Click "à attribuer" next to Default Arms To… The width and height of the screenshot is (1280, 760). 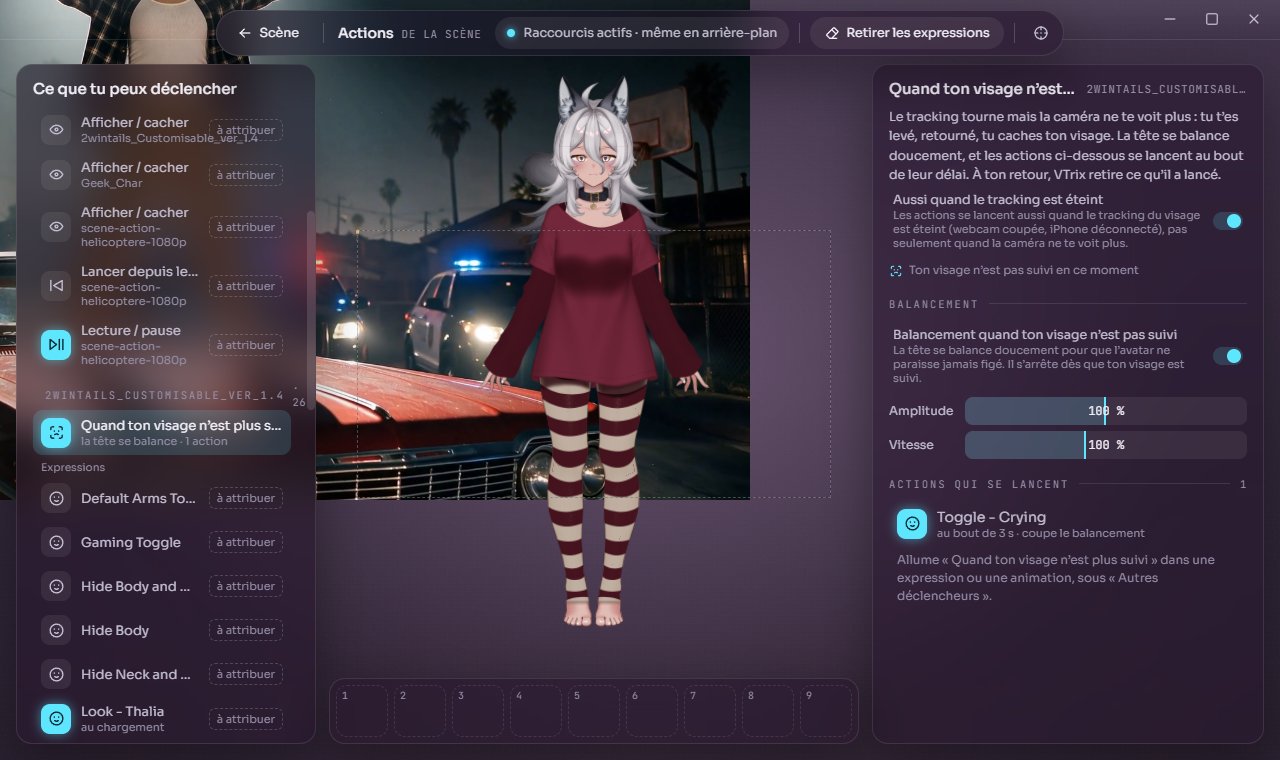246,498
